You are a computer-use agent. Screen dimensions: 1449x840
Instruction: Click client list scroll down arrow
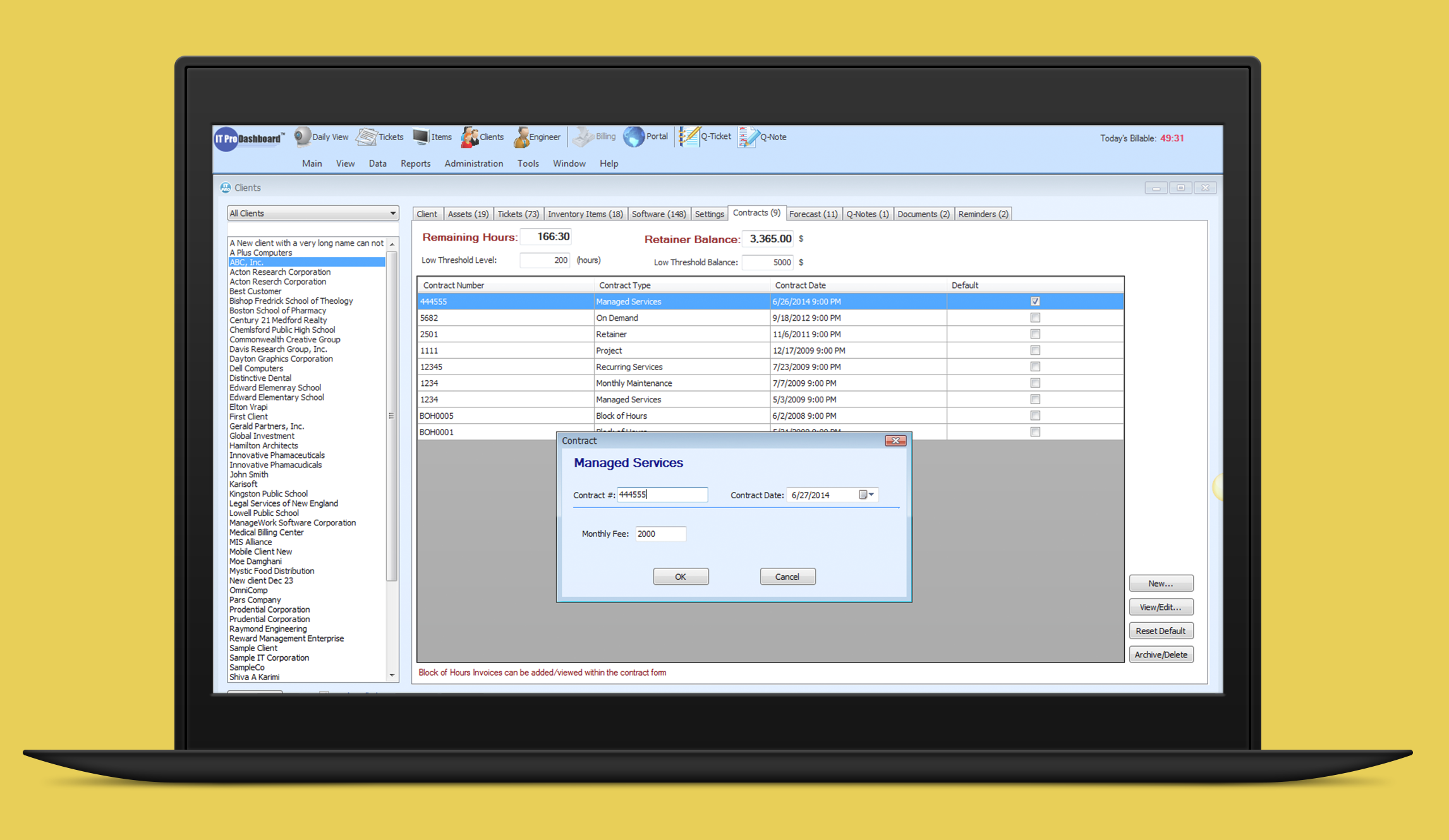coord(392,675)
